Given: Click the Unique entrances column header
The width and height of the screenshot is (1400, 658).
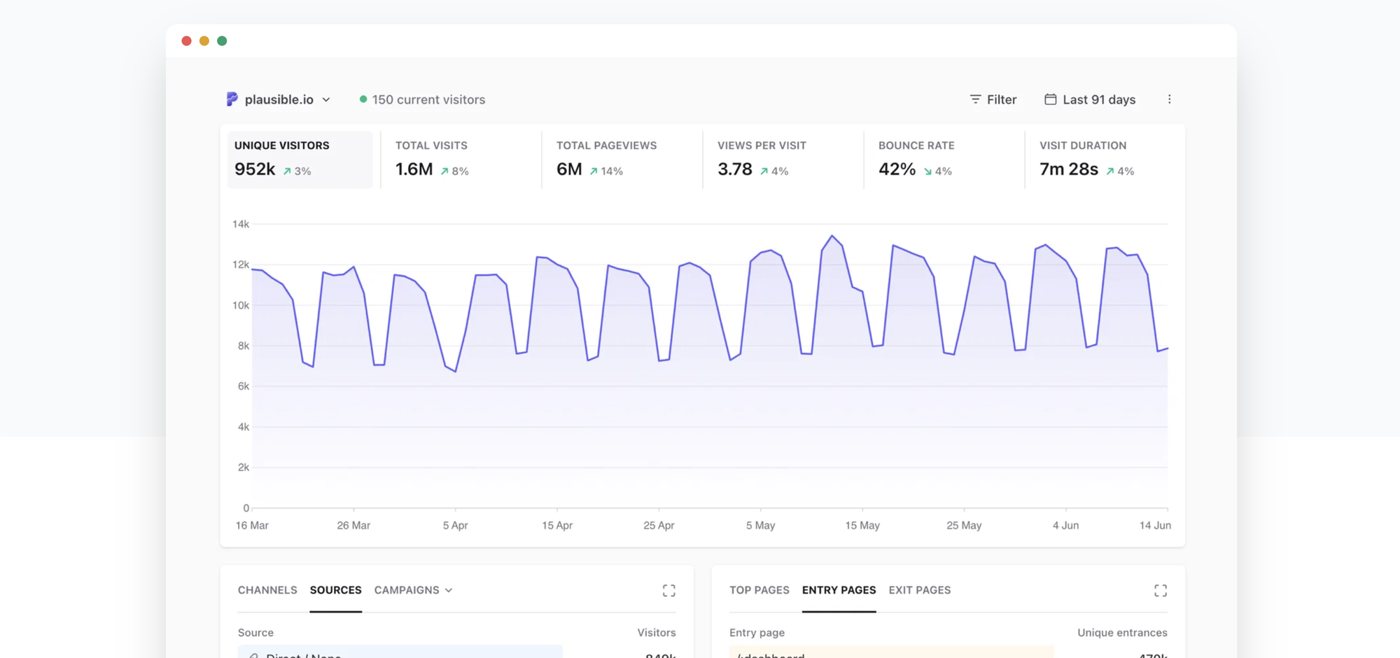Looking at the screenshot, I should click(x=1122, y=632).
